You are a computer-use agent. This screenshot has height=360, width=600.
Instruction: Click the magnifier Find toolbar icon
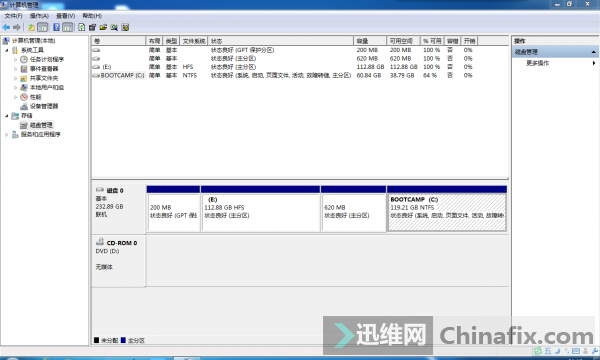(114, 27)
